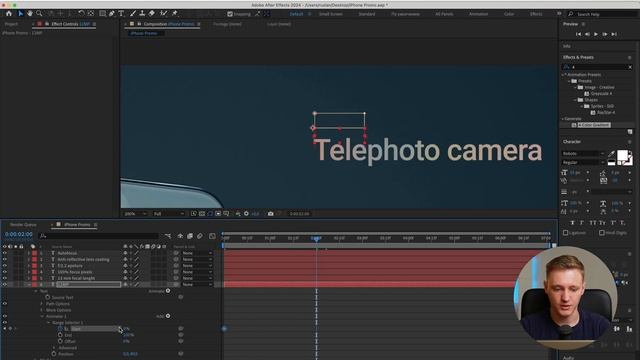This screenshot has width=640, height=360.
Task: Select the Roto Brush tool
Action: point(164,13)
